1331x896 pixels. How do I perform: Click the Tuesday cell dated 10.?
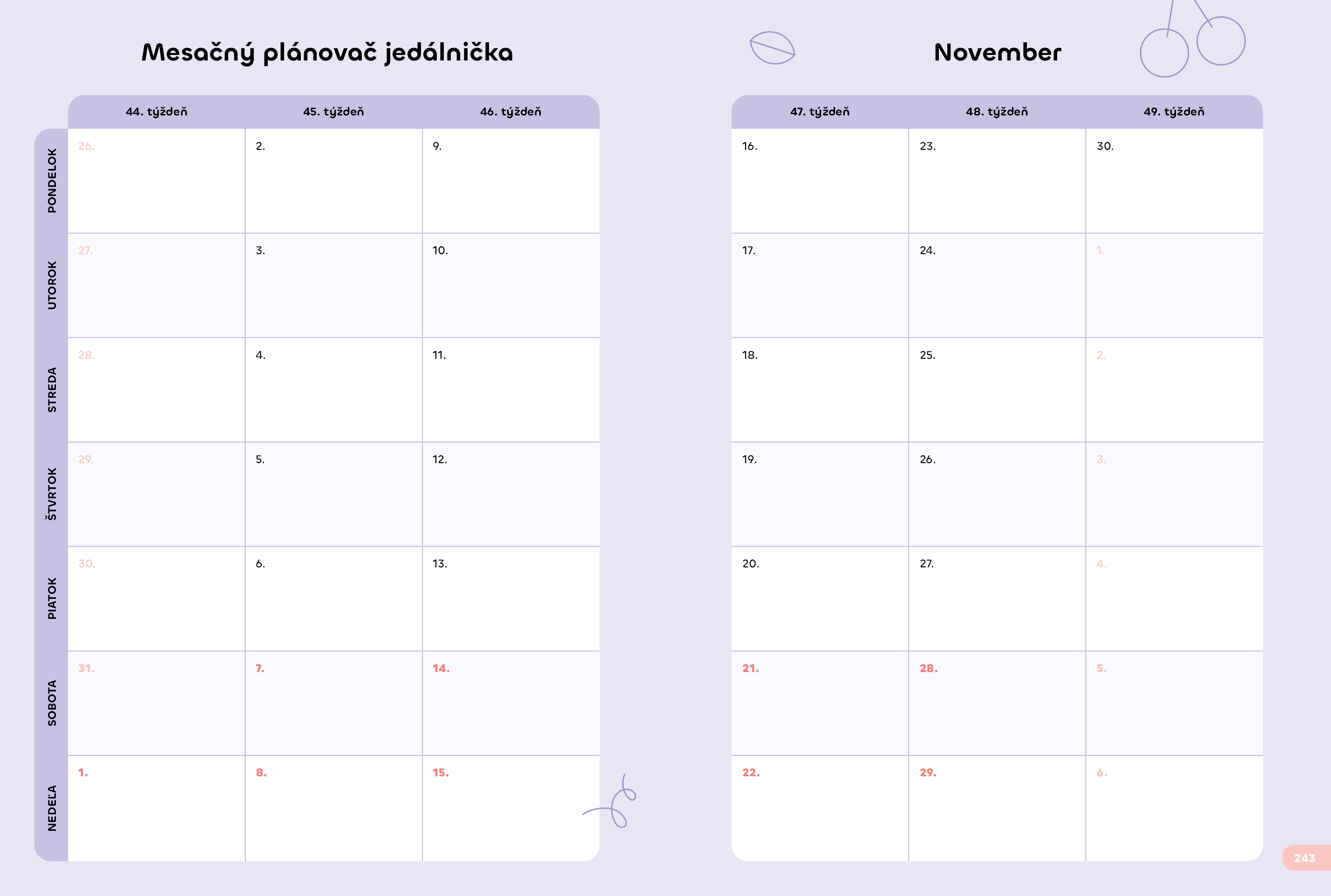511,285
